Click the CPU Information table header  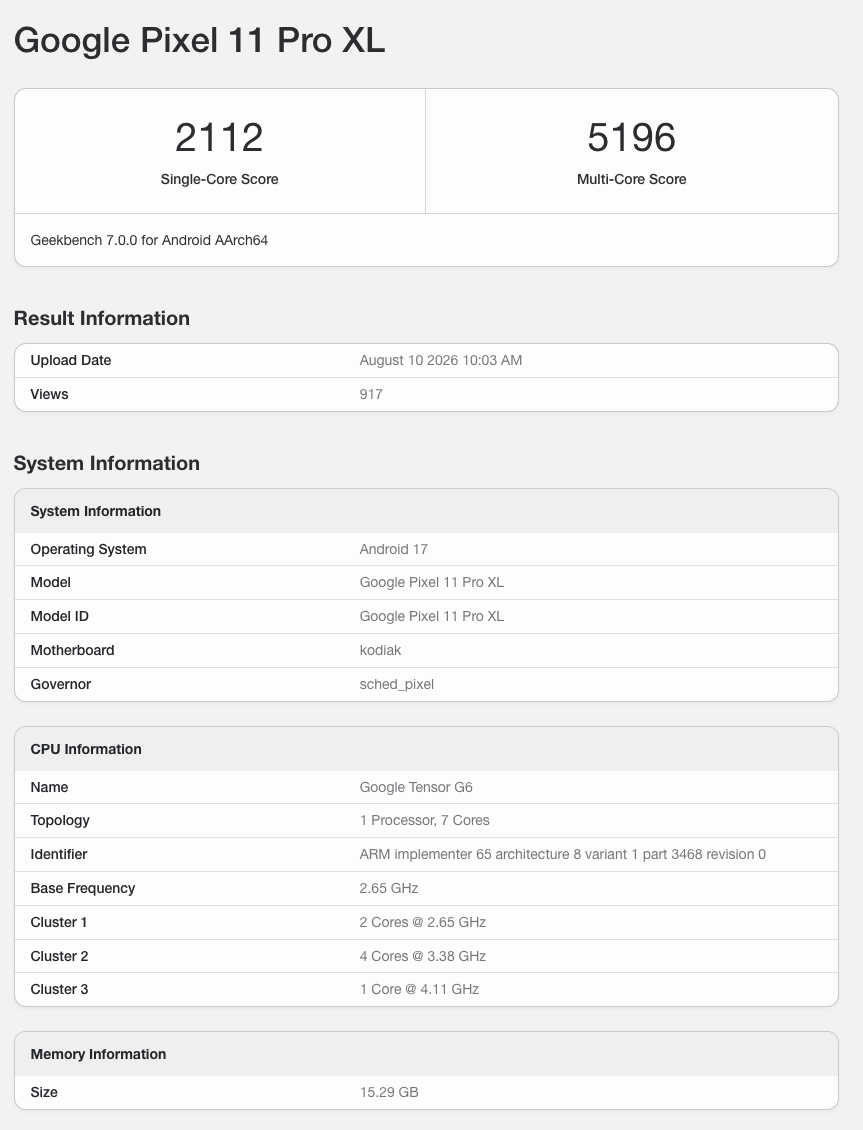coord(86,749)
